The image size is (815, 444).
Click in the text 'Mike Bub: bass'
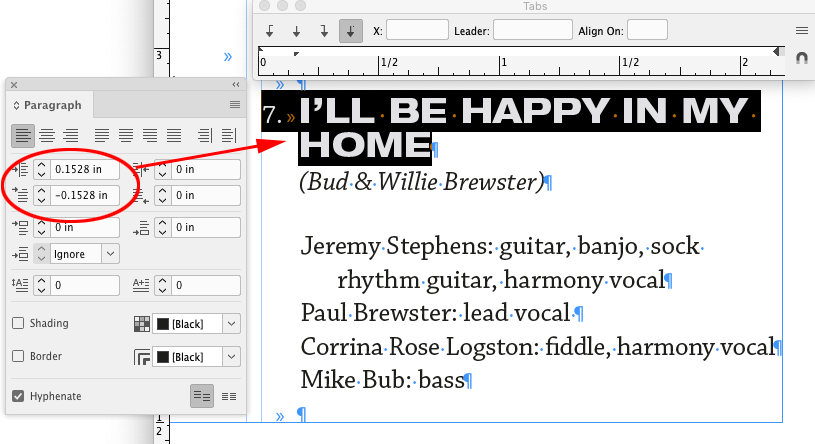click(x=382, y=380)
